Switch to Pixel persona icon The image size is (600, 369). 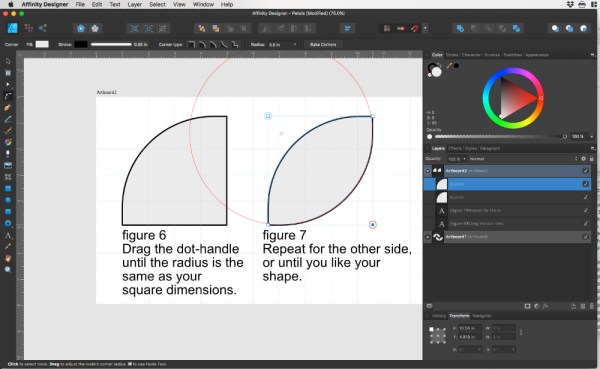pos(29,28)
